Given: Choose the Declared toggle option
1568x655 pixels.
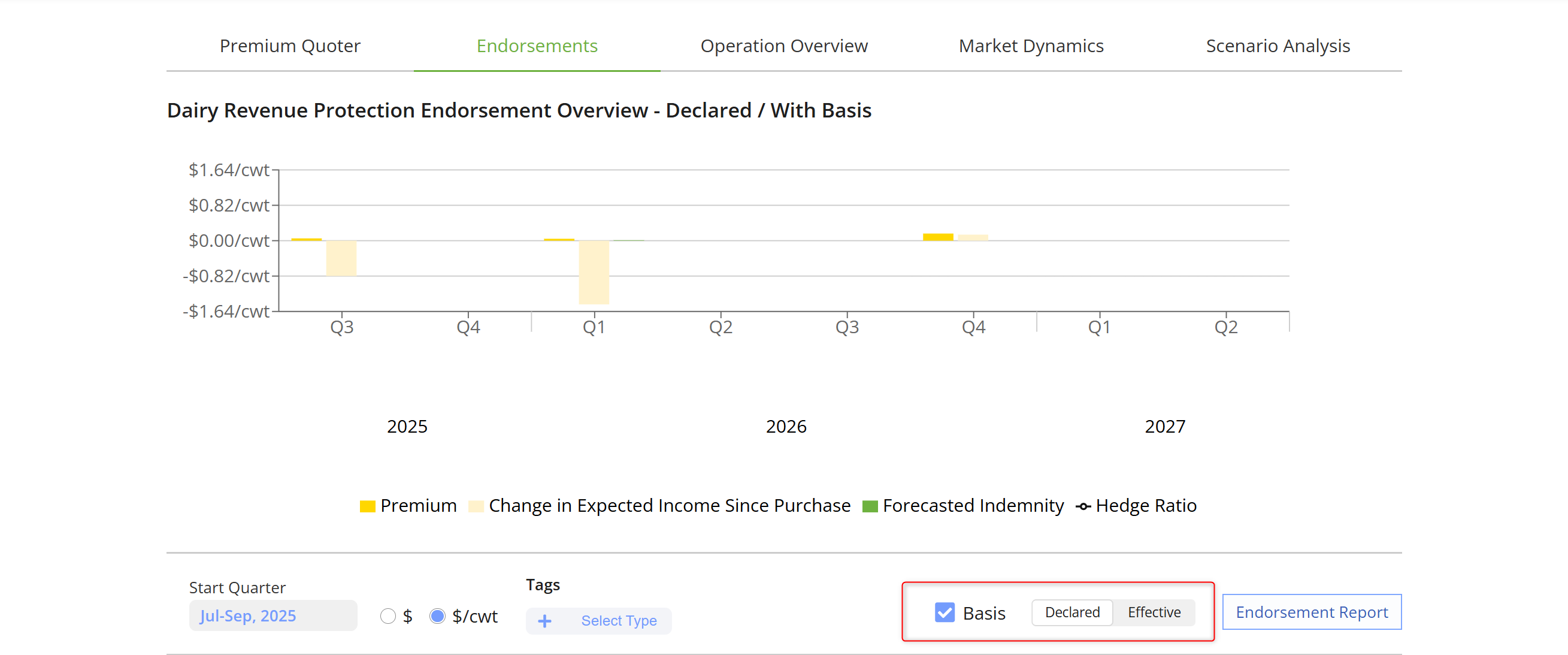Looking at the screenshot, I should pyautogui.click(x=1072, y=612).
